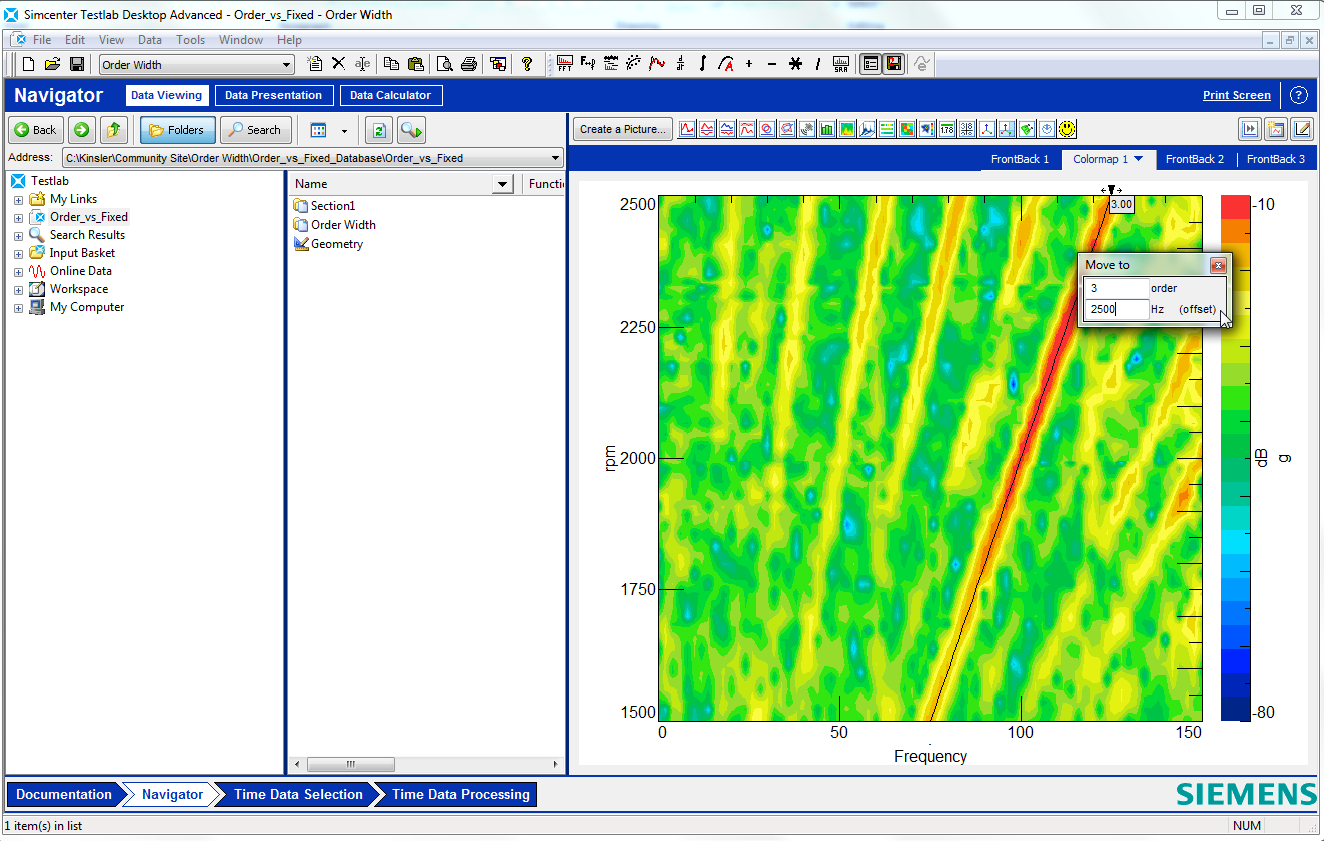
Task: Click the fast-forward display icon
Action: pos(1249,129)
